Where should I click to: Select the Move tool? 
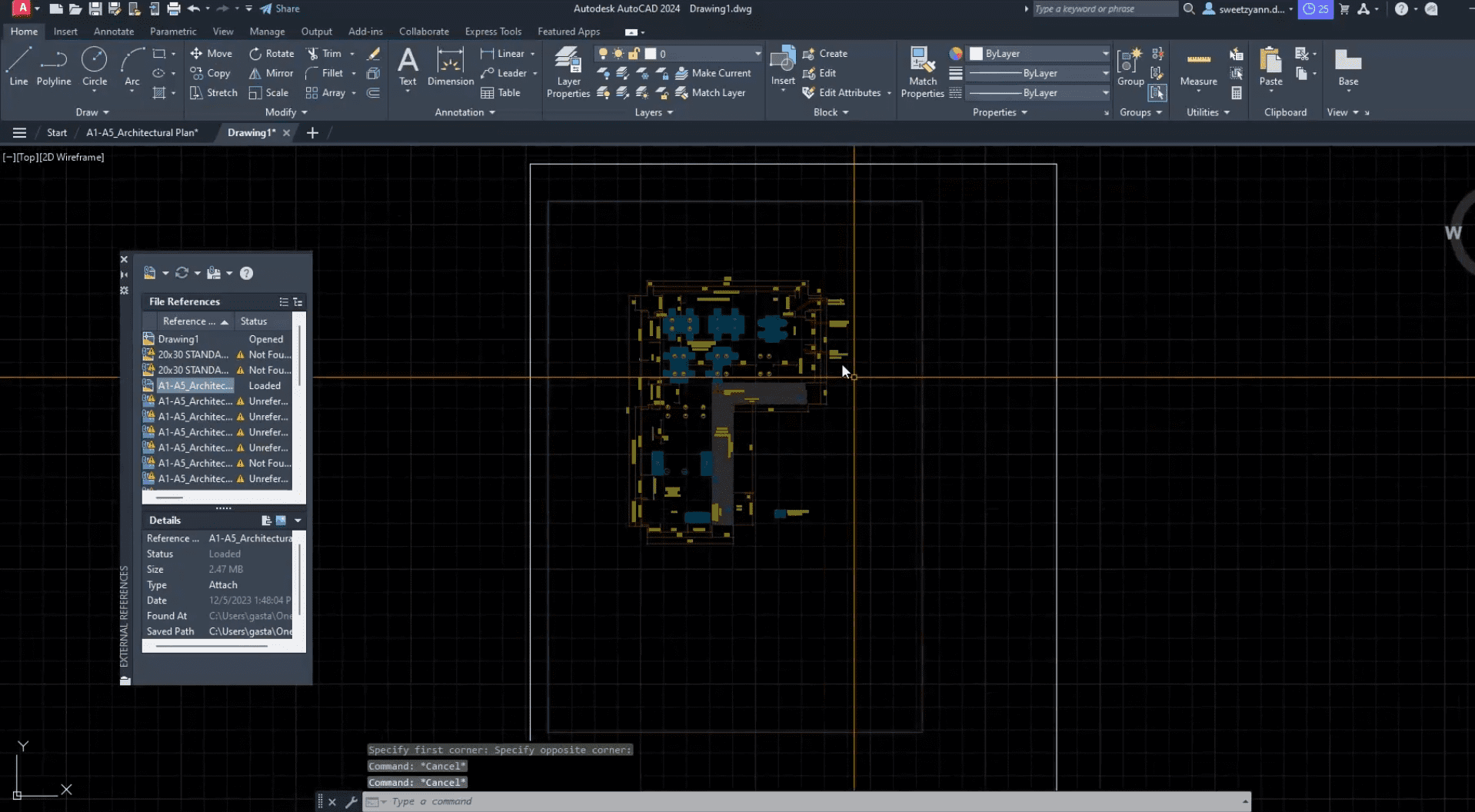(211, 53)
